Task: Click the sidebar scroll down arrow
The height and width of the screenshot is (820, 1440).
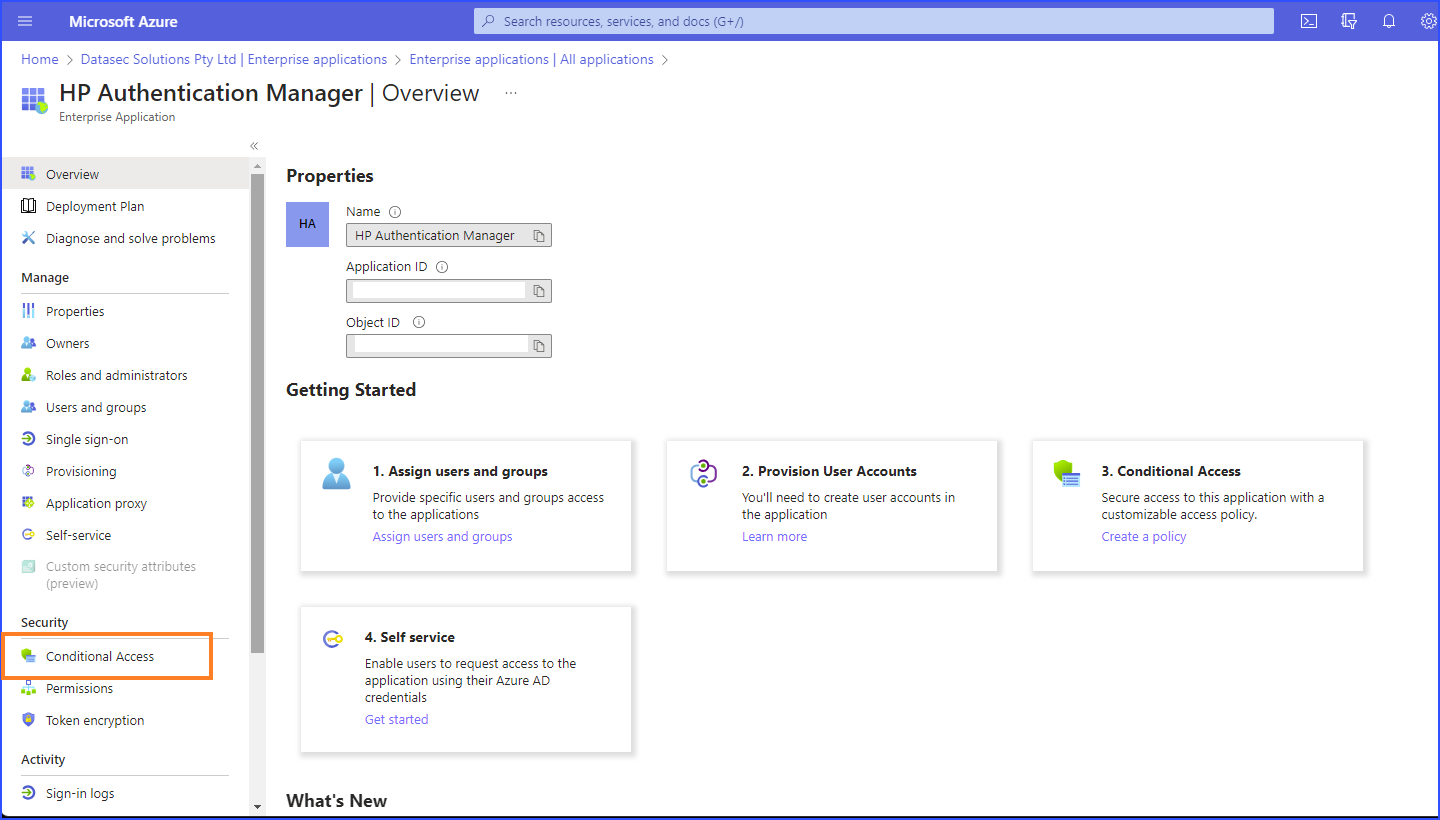Action: [x=257, y=806]
